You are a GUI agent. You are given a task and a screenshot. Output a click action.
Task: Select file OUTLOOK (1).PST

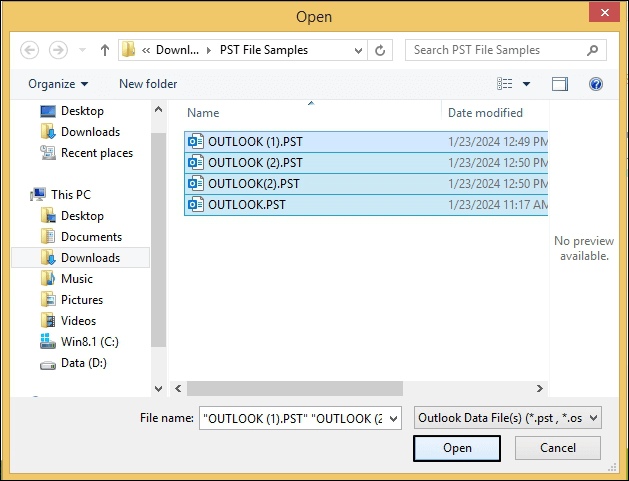coord(366,142)
